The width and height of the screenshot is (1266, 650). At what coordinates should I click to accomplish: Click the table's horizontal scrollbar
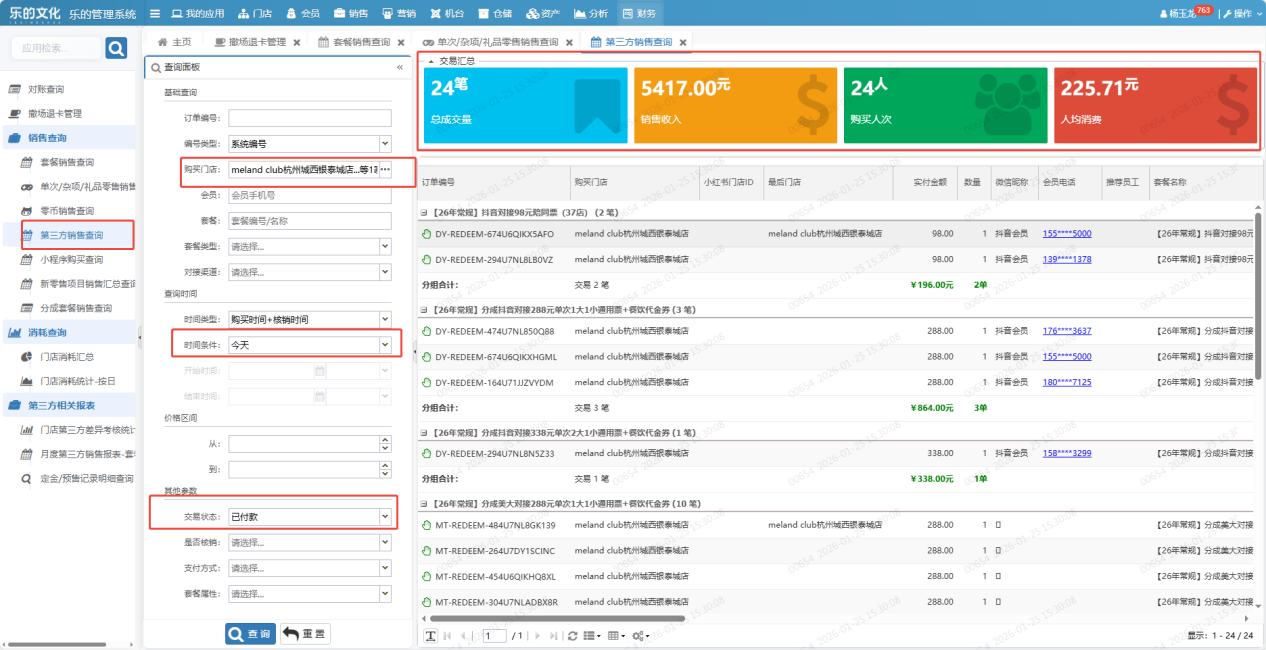point(560,619)
